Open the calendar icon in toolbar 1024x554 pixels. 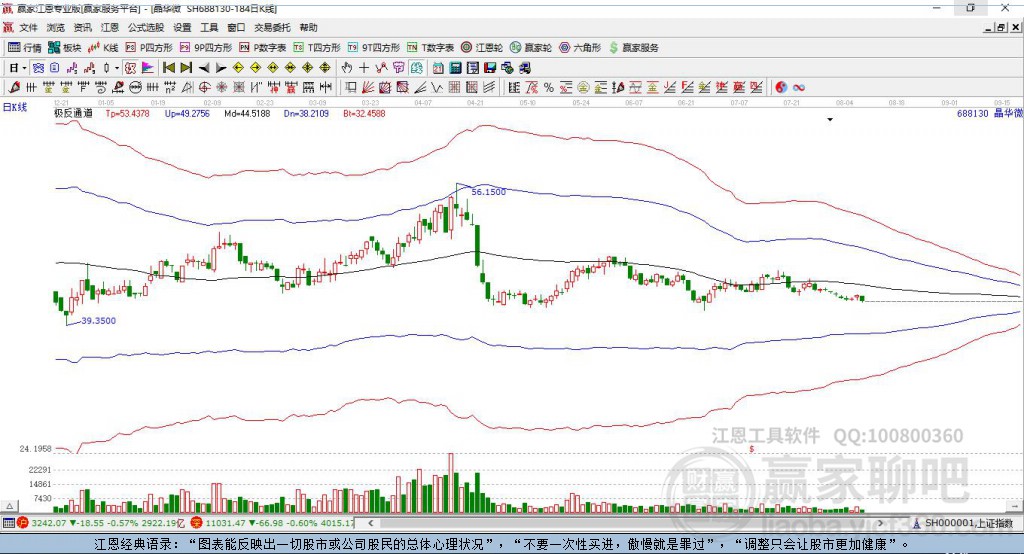438,68
